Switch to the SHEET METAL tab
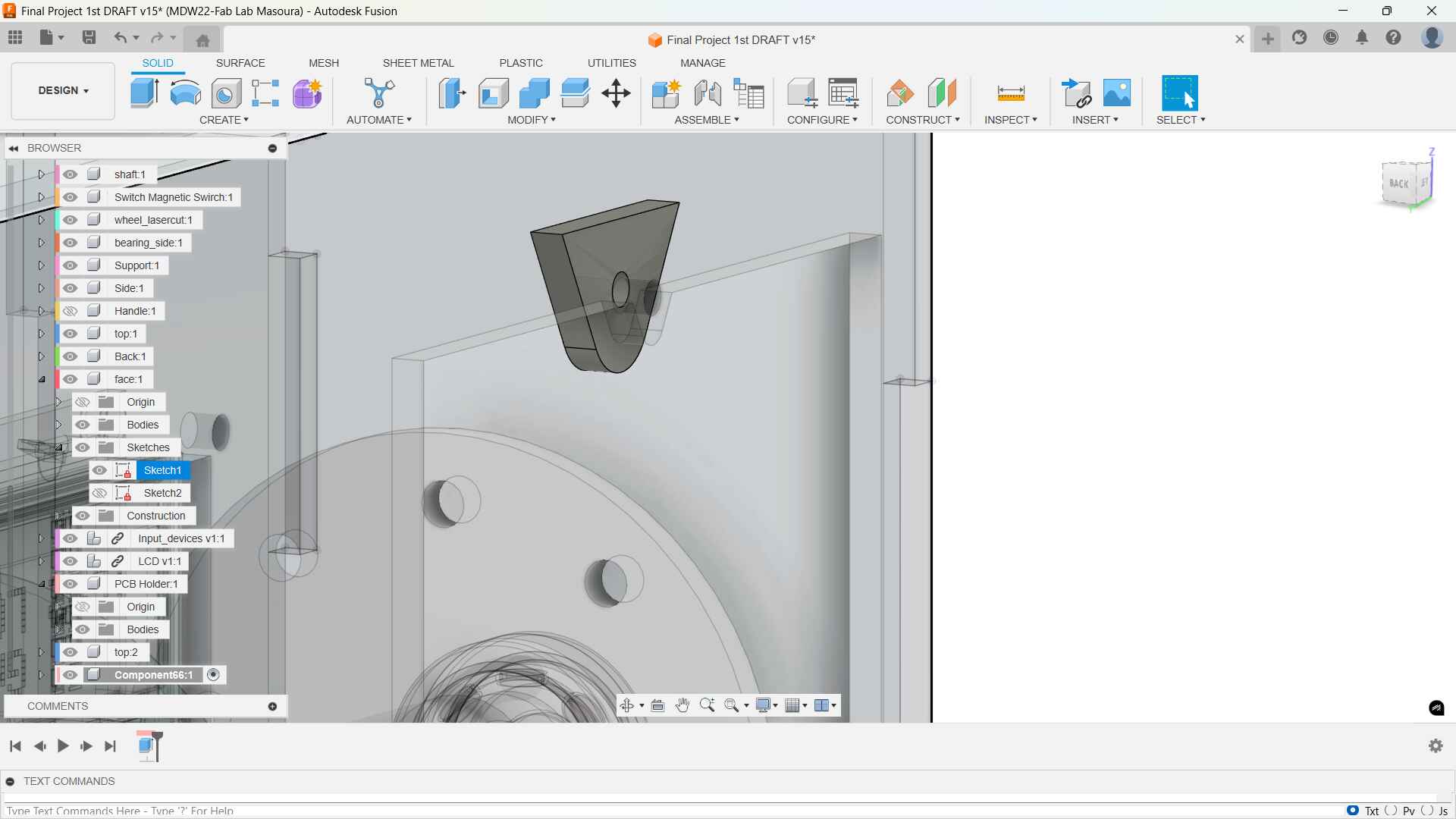Screen dimensions: 1456x819 coord(418,63)
